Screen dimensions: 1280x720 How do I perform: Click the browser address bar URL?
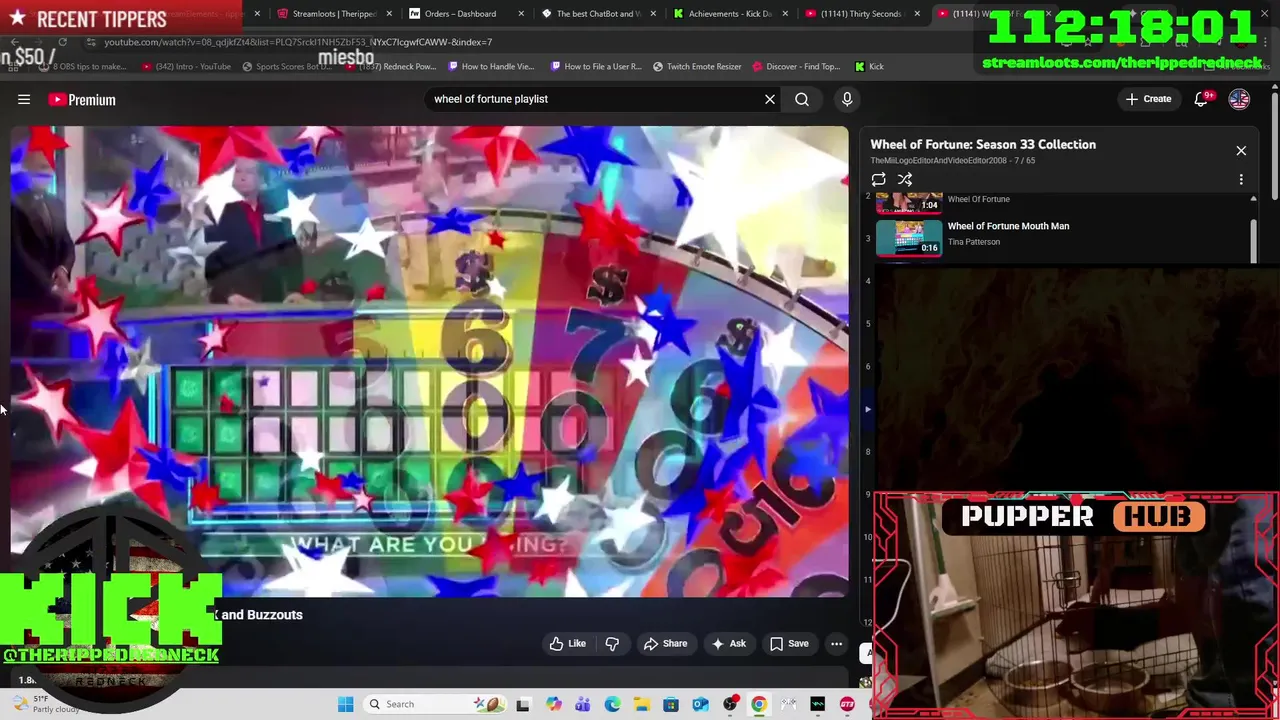[x=298, y=42]
